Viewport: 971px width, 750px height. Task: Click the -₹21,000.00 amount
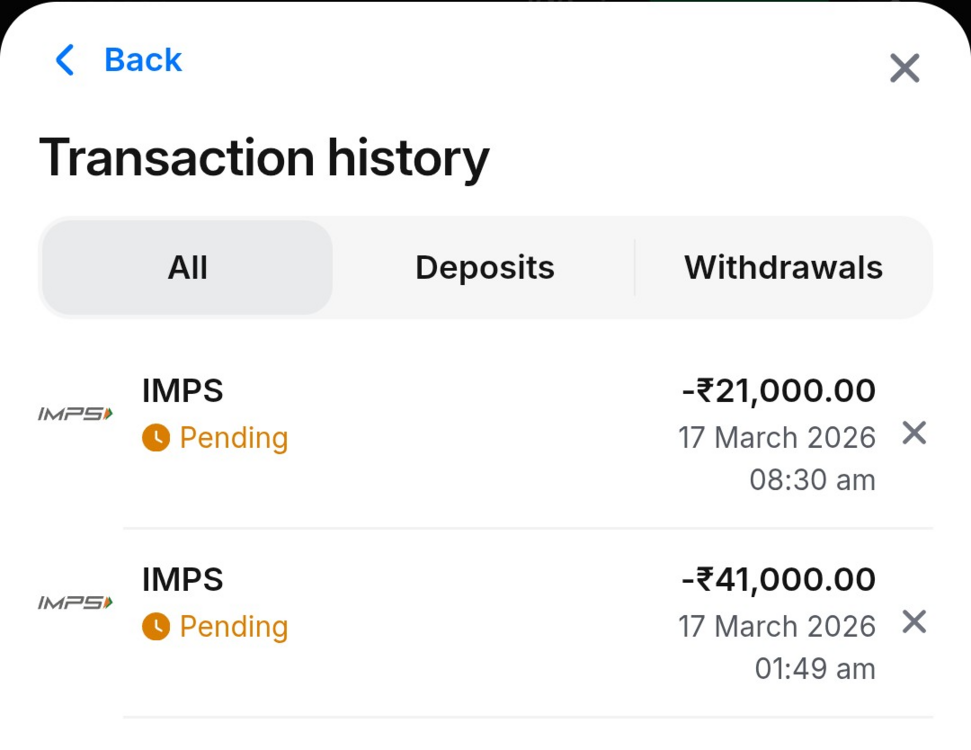[778, 391]
